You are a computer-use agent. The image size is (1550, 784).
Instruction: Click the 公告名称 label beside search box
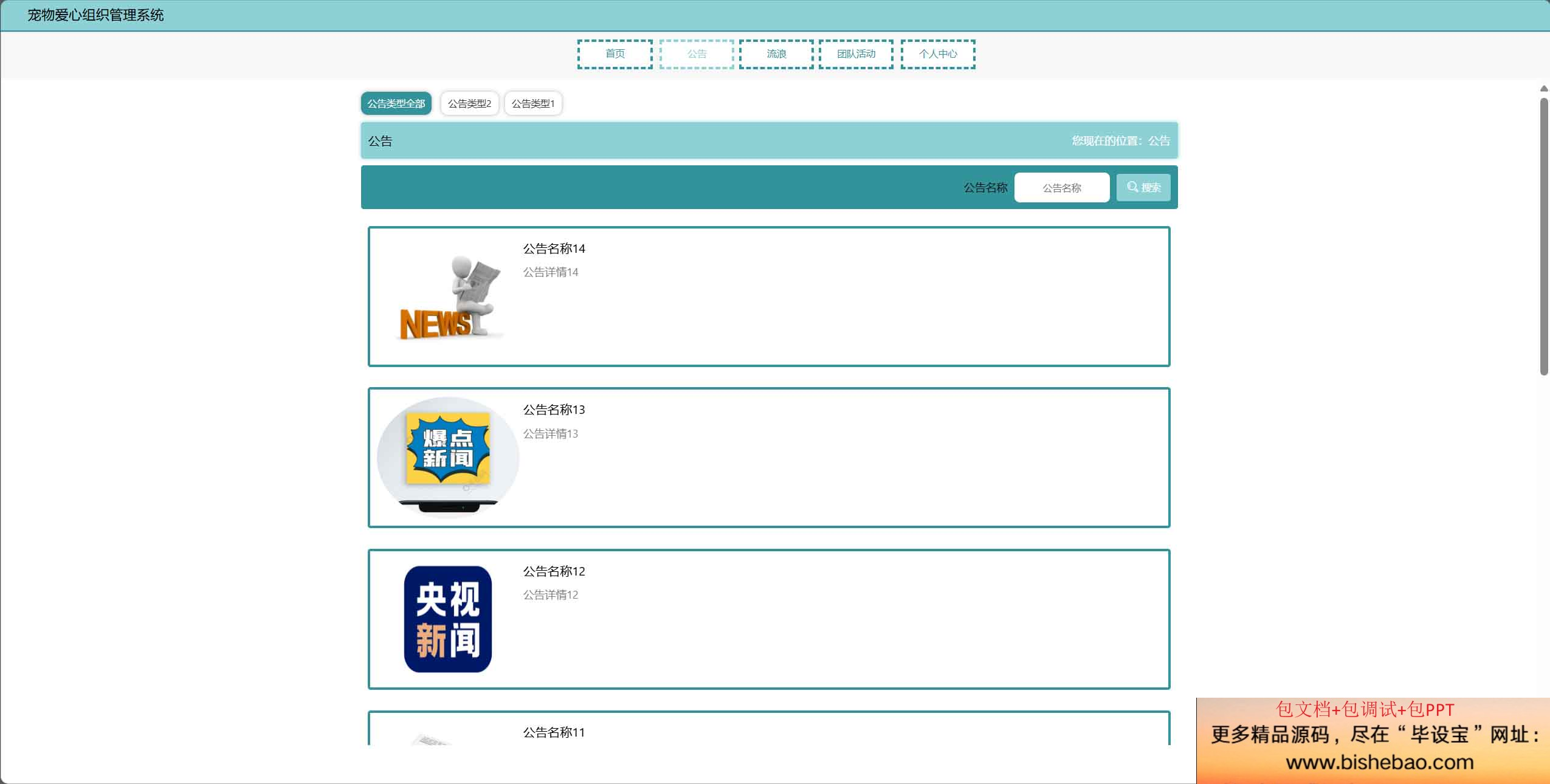click(x=985, y=188)
